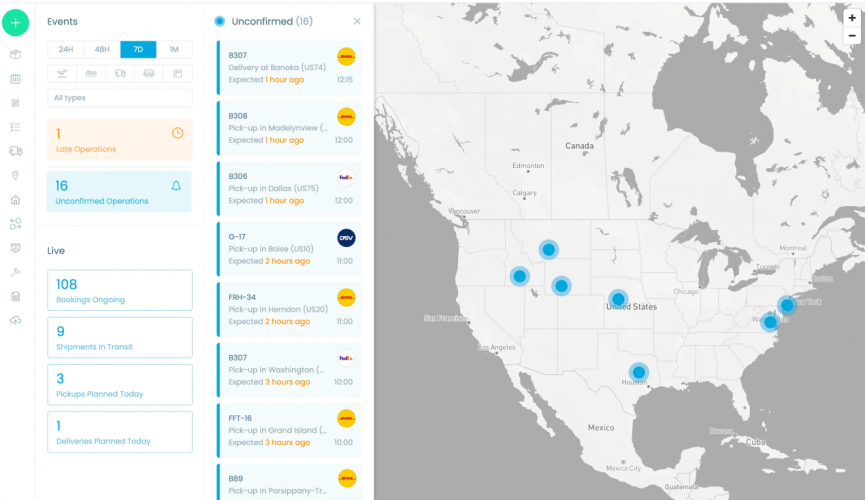Image resolution: width=865 pixels, height=500 pixels.
Task: Open B306 Pick-up in Dallas event
Action: pyautogui.click(x=290, y=188)
